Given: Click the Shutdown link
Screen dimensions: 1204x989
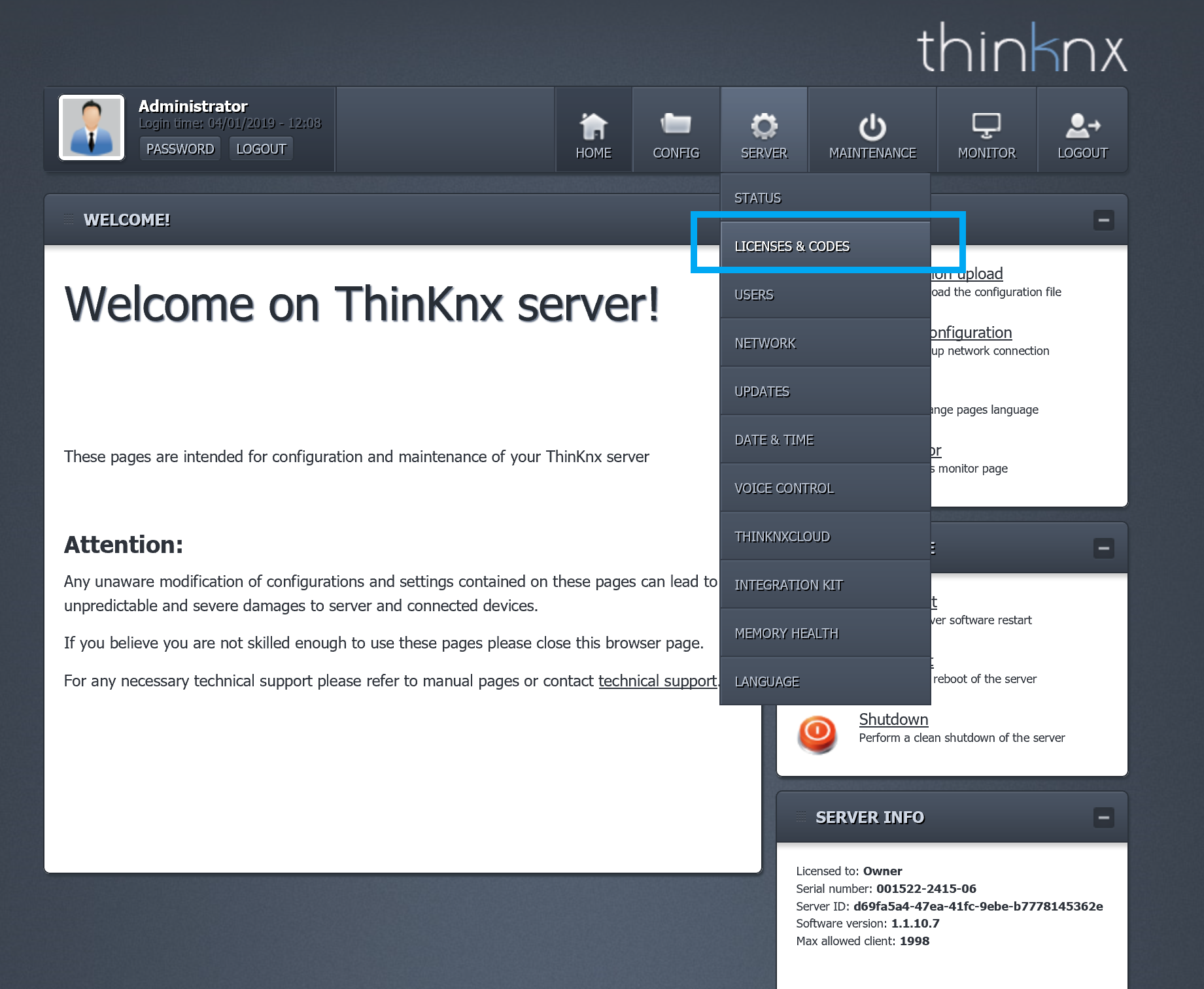Looking at the screenshot, I should (x=893, y=719).
